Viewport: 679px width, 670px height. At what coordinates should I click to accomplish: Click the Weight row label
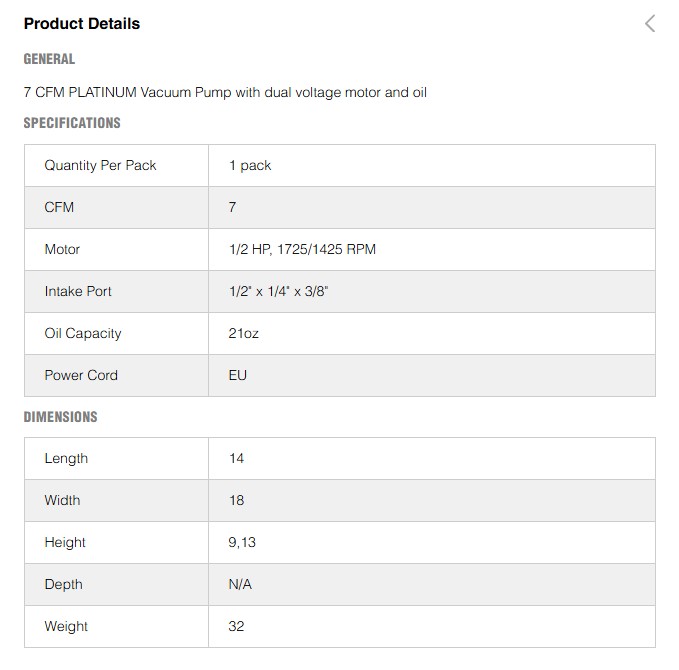66,626
